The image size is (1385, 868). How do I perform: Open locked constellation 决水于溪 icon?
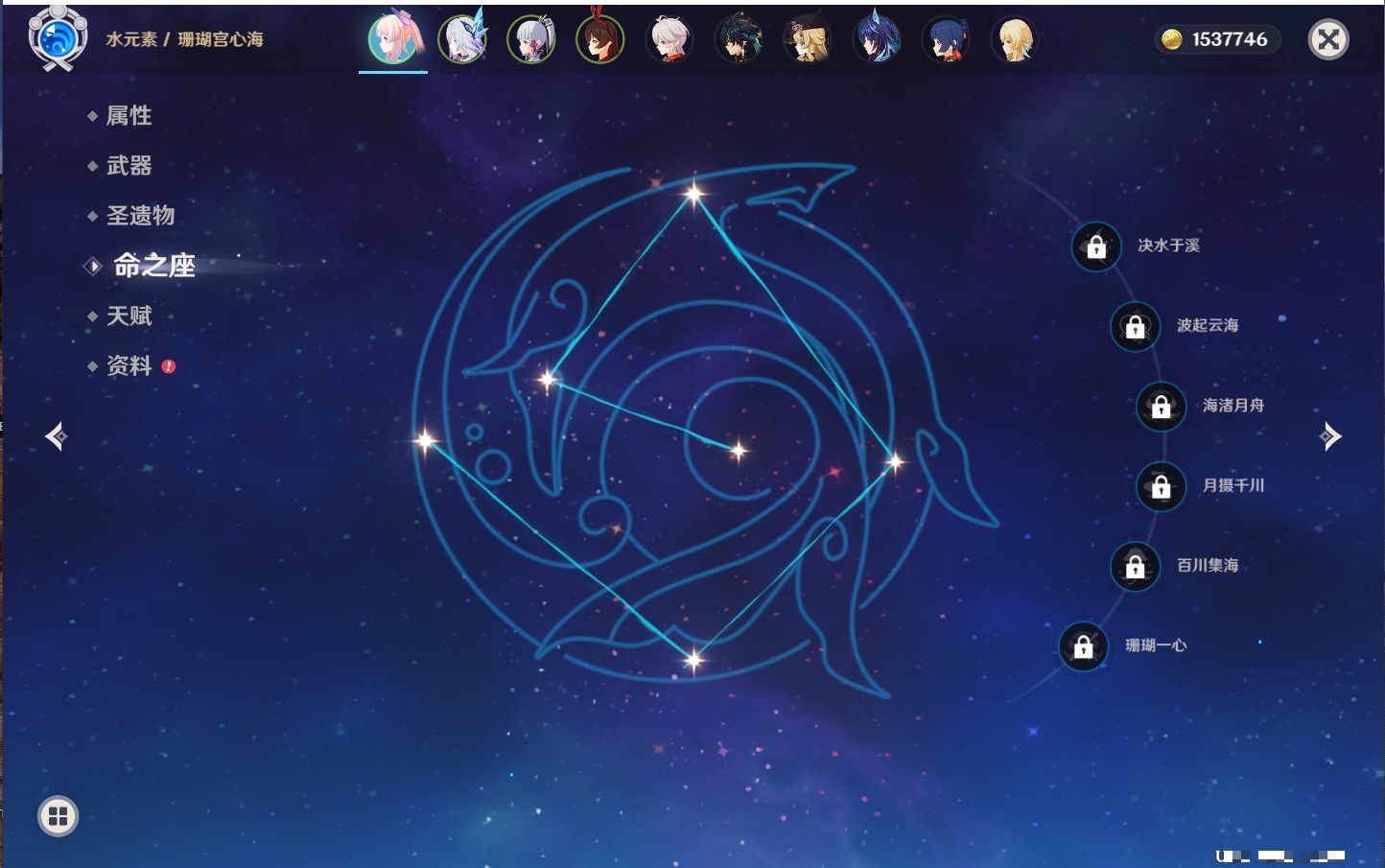(1096, 247)
